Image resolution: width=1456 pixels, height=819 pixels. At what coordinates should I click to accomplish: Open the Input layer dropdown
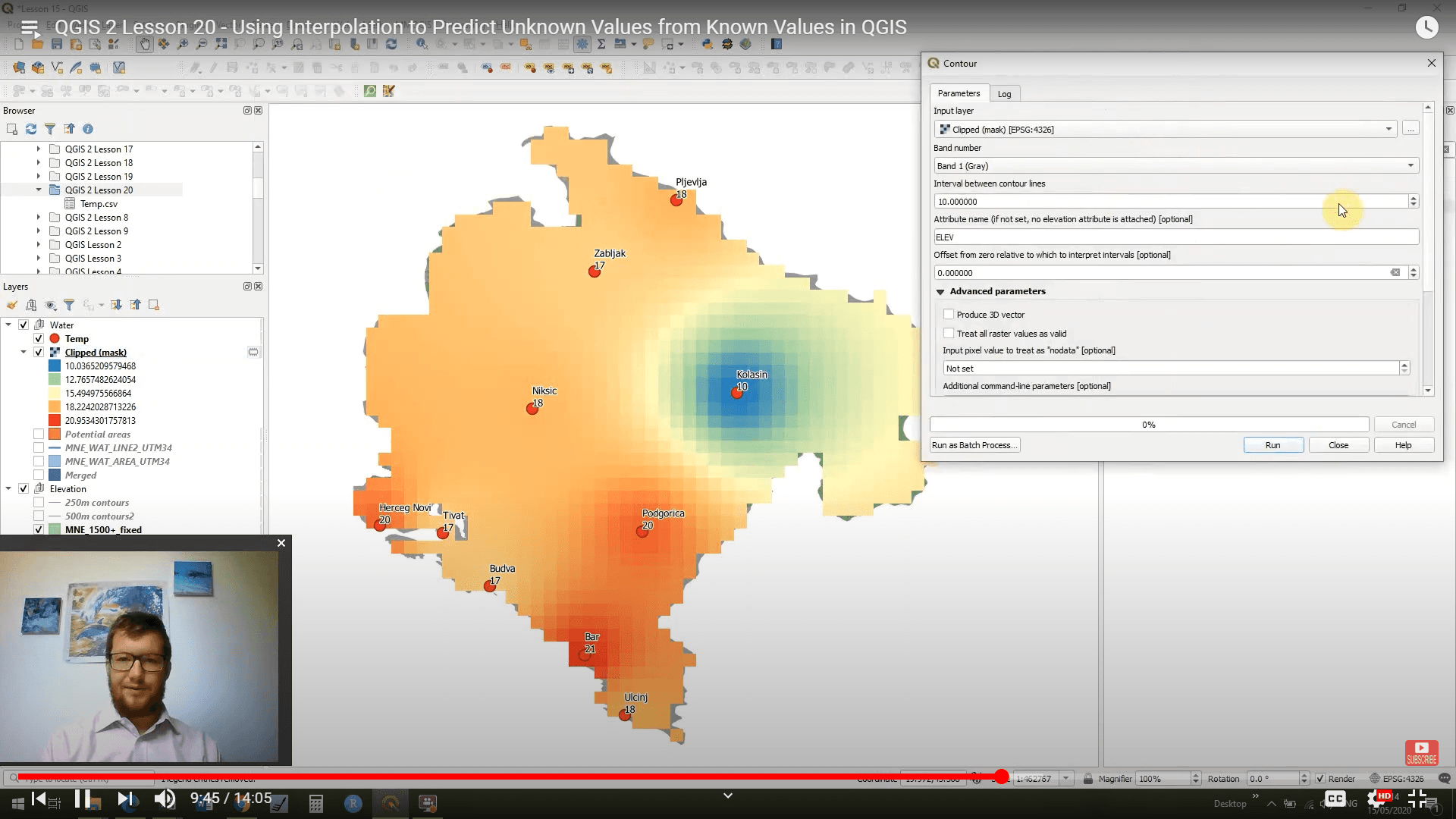[x=1166, y=129]
